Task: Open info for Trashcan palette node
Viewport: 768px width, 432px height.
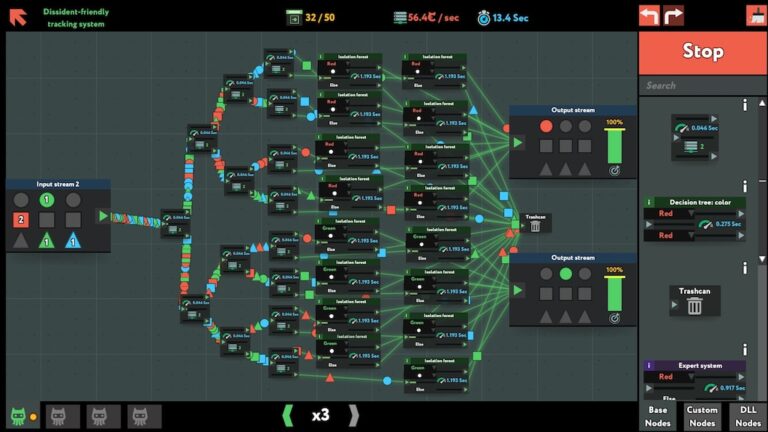Action: 745,268
